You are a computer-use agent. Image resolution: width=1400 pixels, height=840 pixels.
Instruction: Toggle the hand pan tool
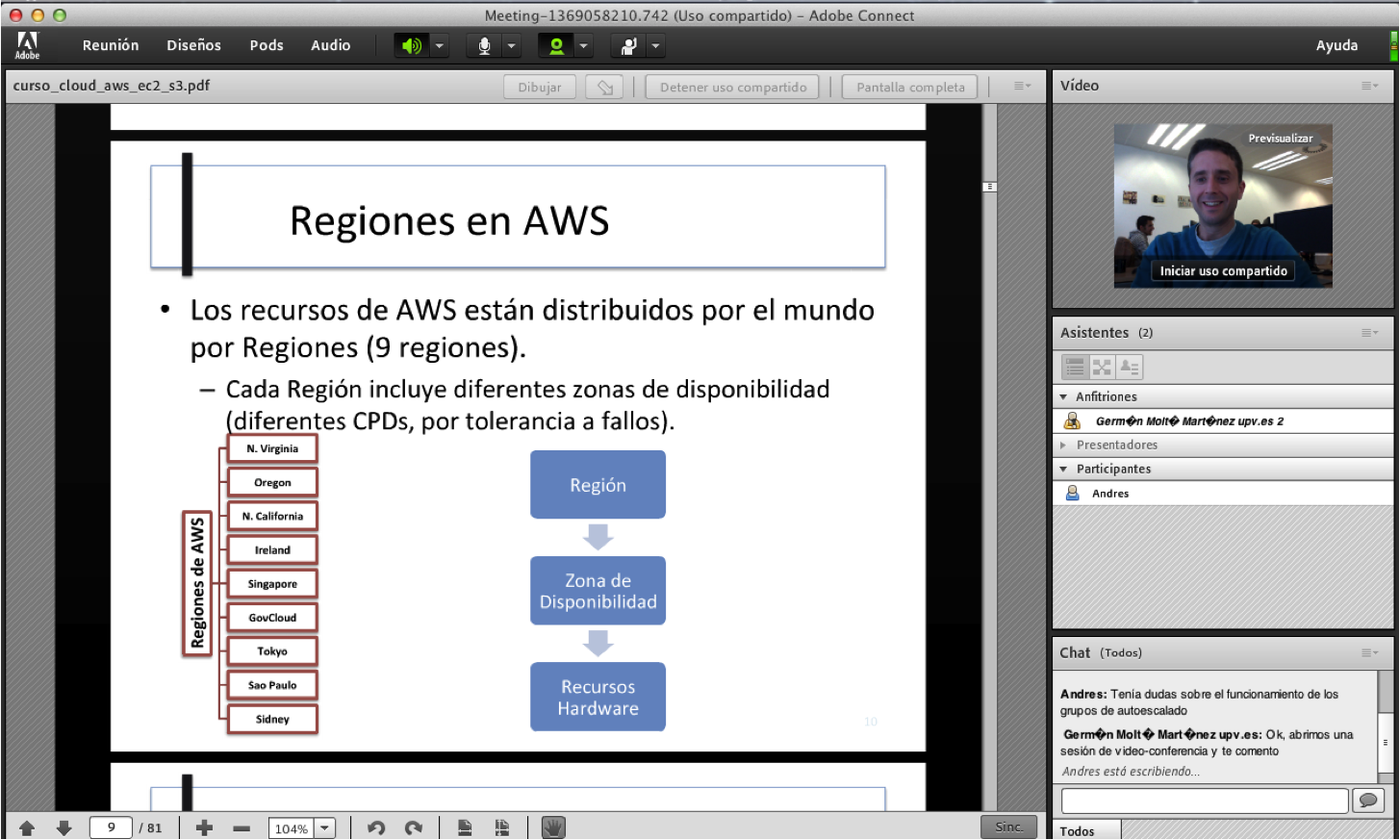tap(553, 827)
